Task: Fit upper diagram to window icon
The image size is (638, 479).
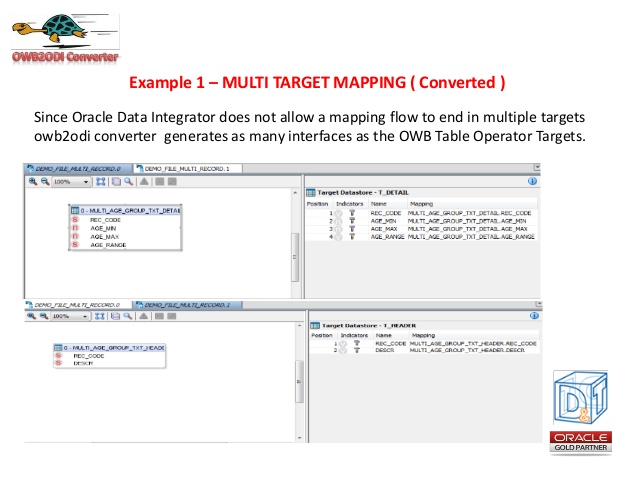Action: click(101, 182)
